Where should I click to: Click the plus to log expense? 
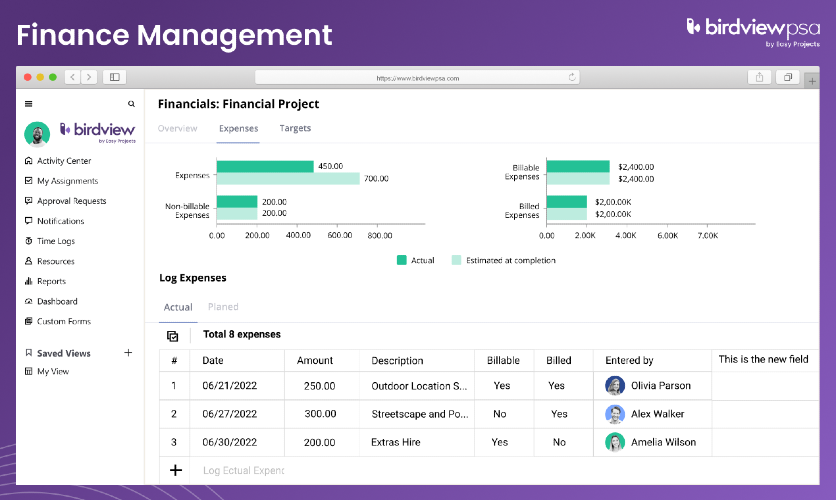click(x=175, y=470)
